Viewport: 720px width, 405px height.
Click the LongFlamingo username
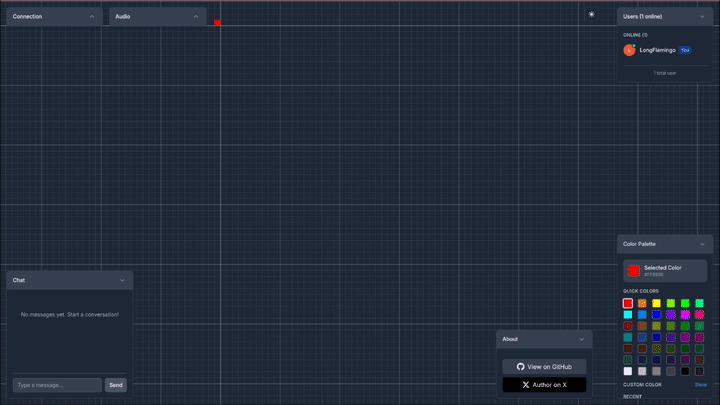(657, 50)
